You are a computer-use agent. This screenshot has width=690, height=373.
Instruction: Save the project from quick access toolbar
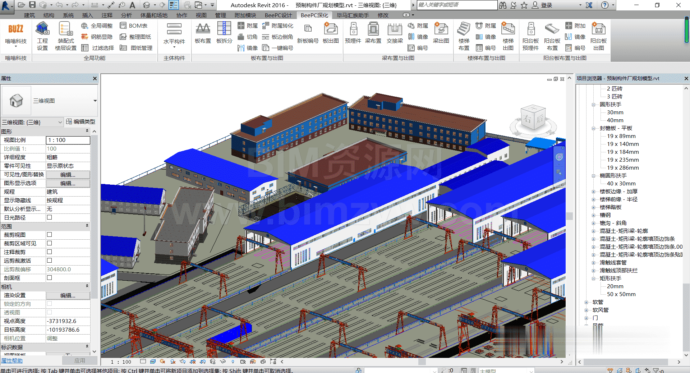(32, 5)
